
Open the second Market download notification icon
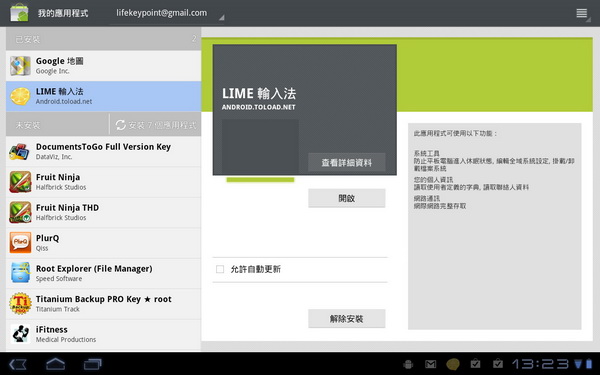tap(498, 363)
